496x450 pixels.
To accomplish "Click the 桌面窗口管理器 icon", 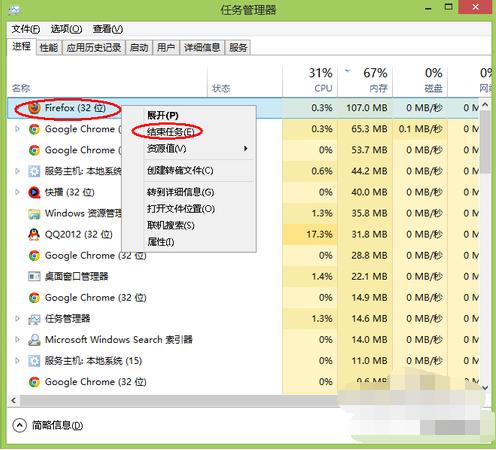I will pos(34,276).
